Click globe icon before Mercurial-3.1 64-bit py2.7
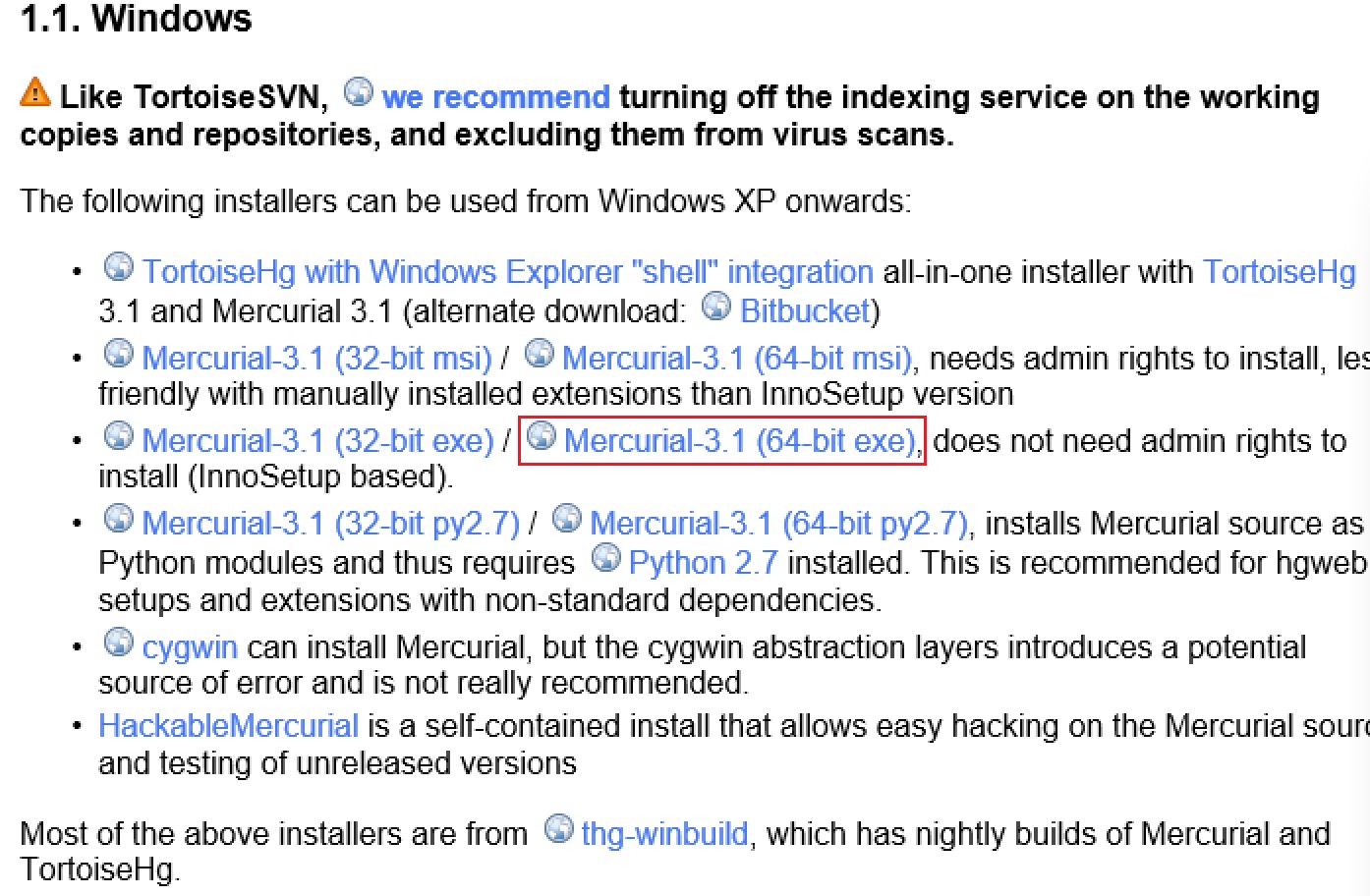This screenshot has height=896, width=1370. tap(567, 519)
